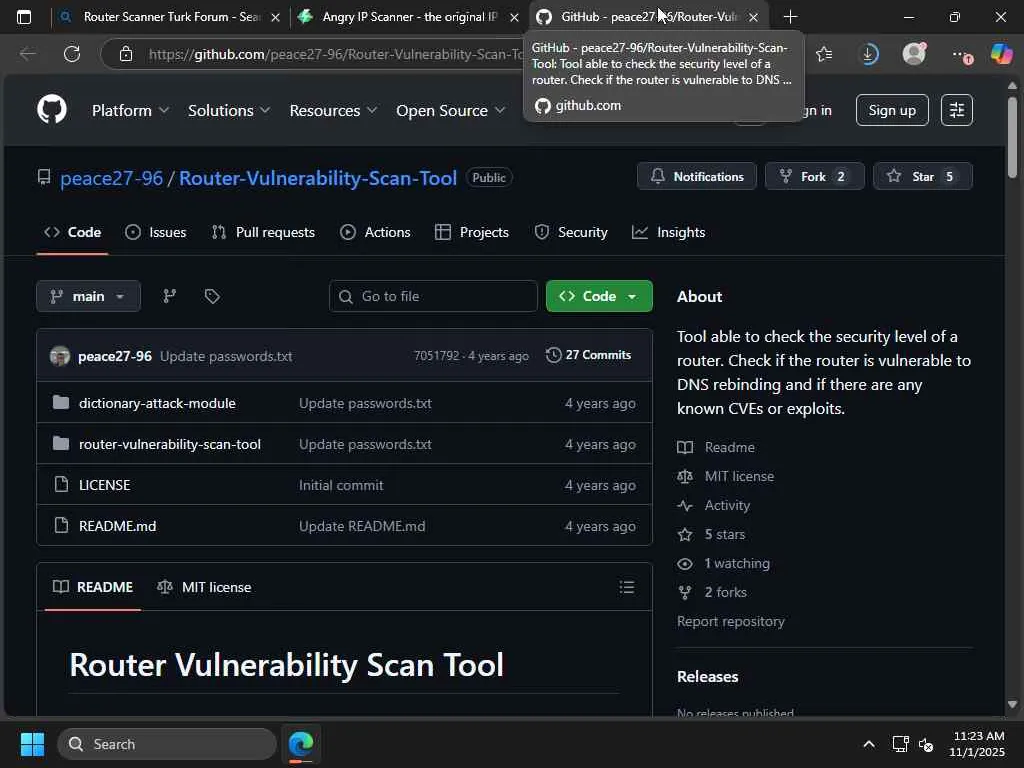
Task: Open new browser tab with plus
Action: [790, 17]
